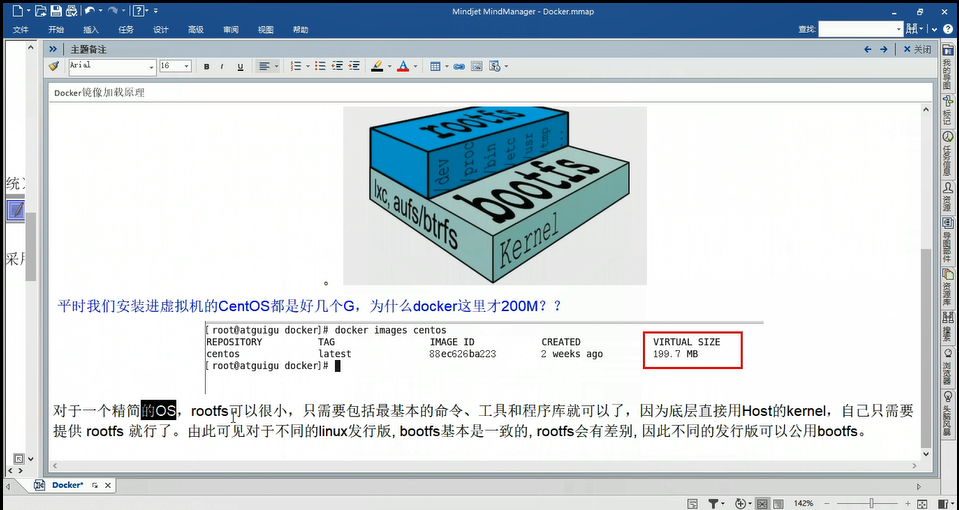Expand the undo history dropdown arrow
The image size is (959, 510).
(100, 11)
